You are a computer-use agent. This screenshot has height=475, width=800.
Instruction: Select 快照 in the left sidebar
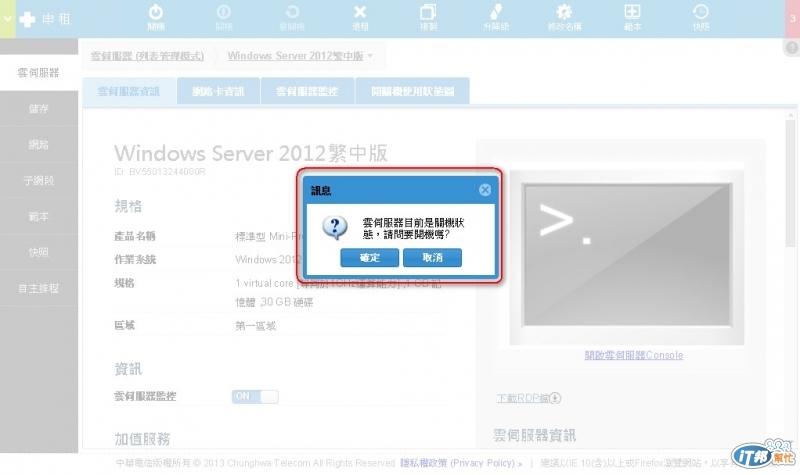coord(39,252)
